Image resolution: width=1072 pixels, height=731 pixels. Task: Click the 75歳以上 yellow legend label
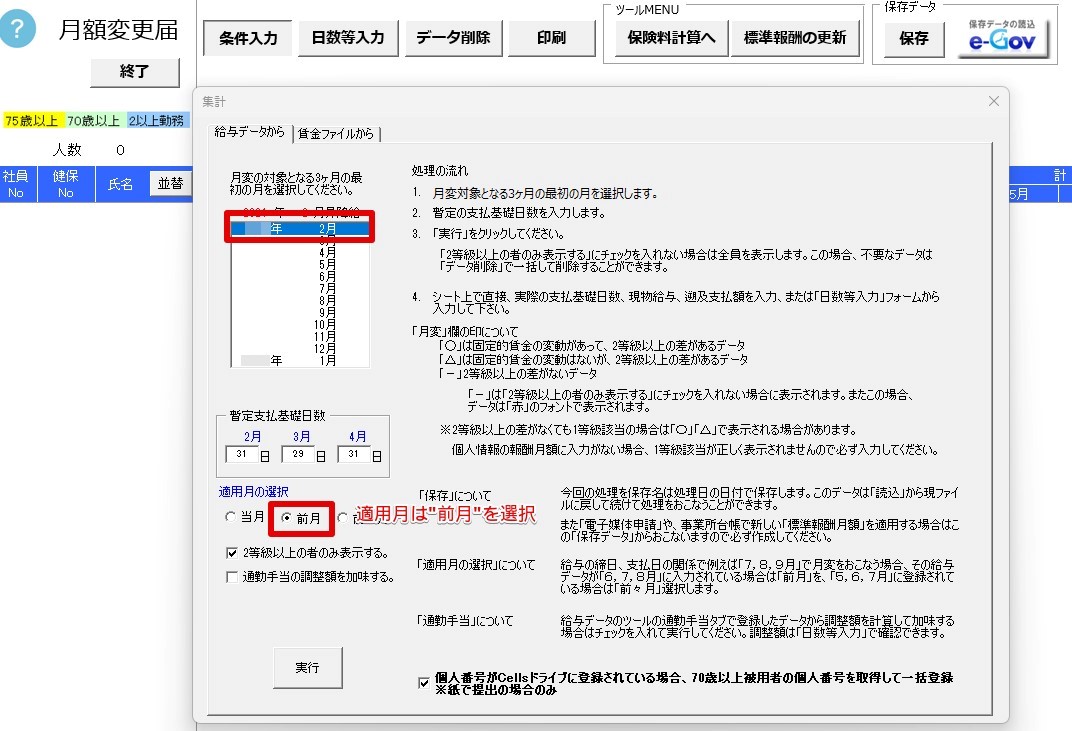point(32,121)
